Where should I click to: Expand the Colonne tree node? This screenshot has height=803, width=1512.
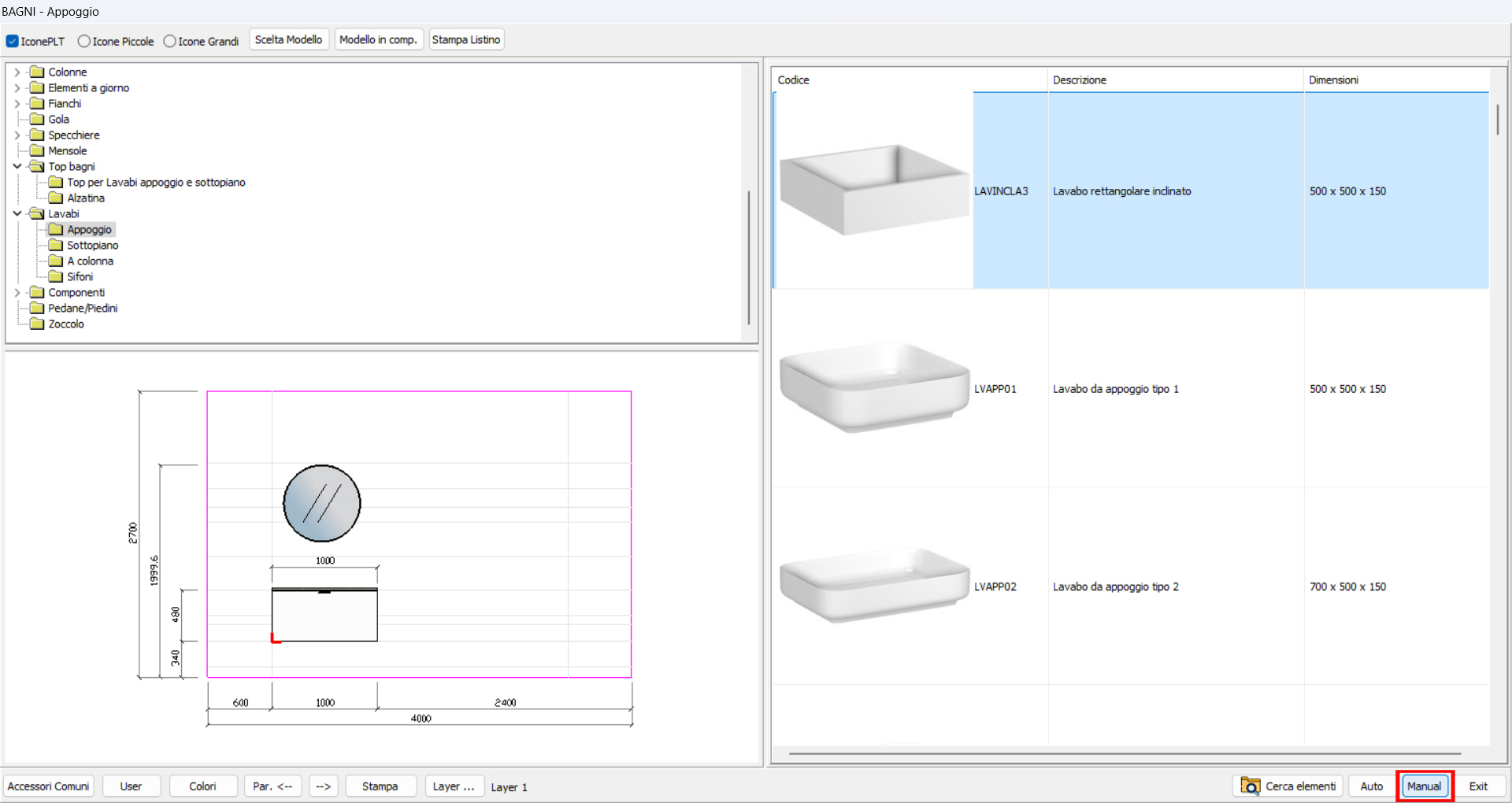point(17,72)
